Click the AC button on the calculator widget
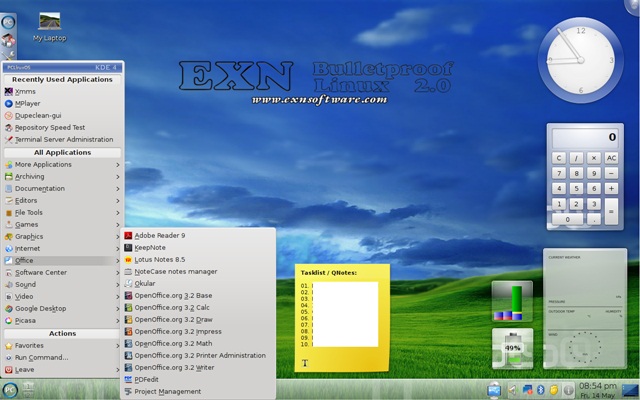This screenshot has width=640, height=400. tap(611, 158)
